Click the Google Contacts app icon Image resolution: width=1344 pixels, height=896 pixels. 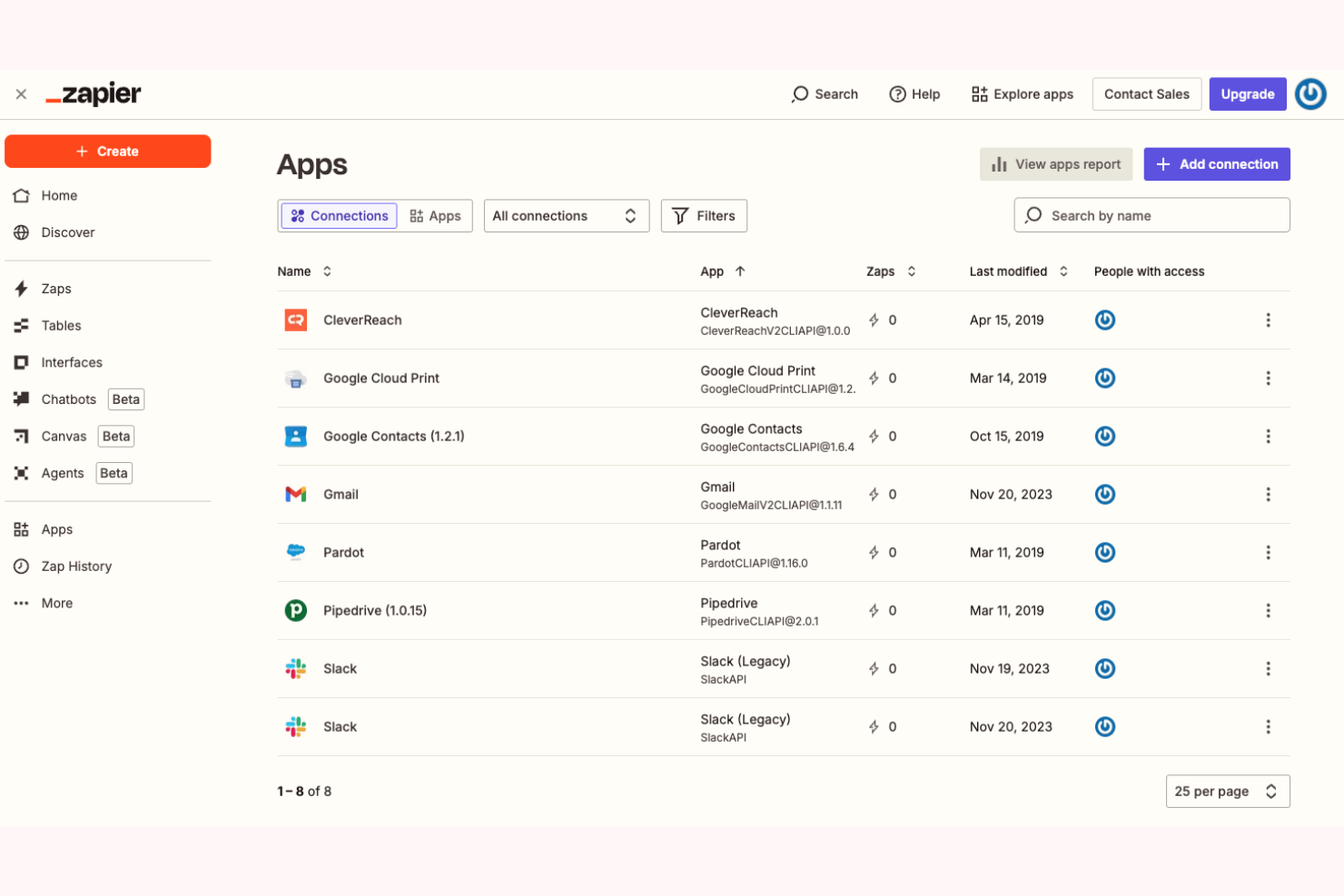pos(296,437)
